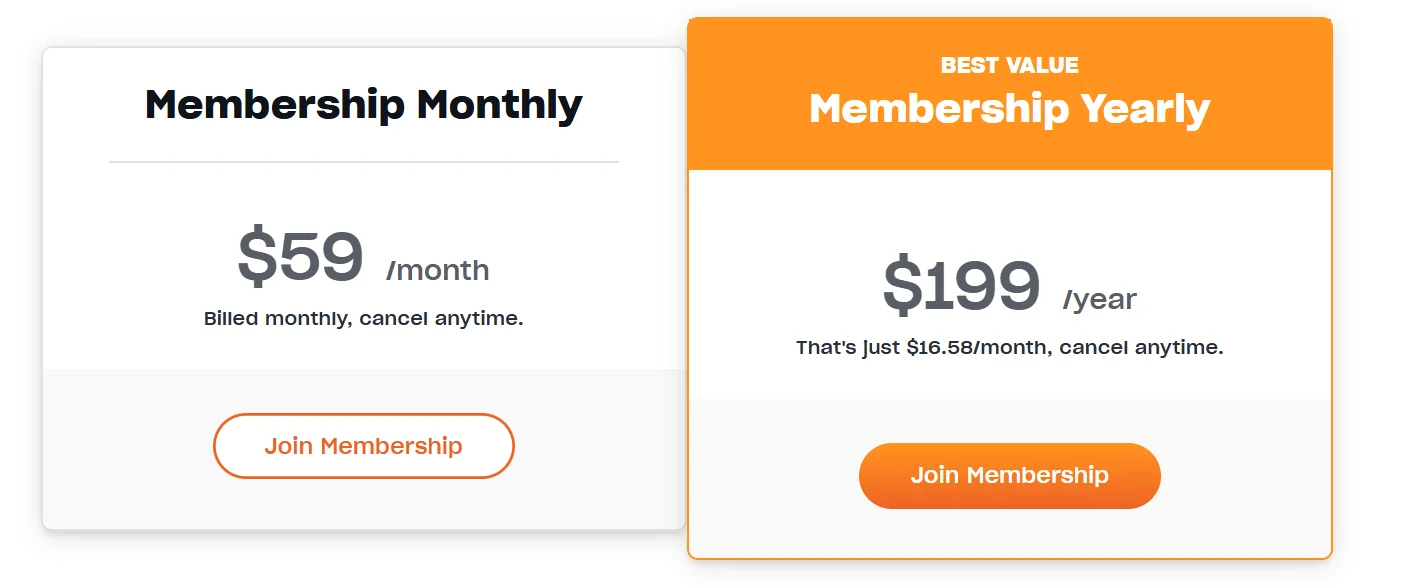The width and height of the screenshot is (1401, 588).
Task: Click the /month text beside the price
Action: click(x=438, y=270)
